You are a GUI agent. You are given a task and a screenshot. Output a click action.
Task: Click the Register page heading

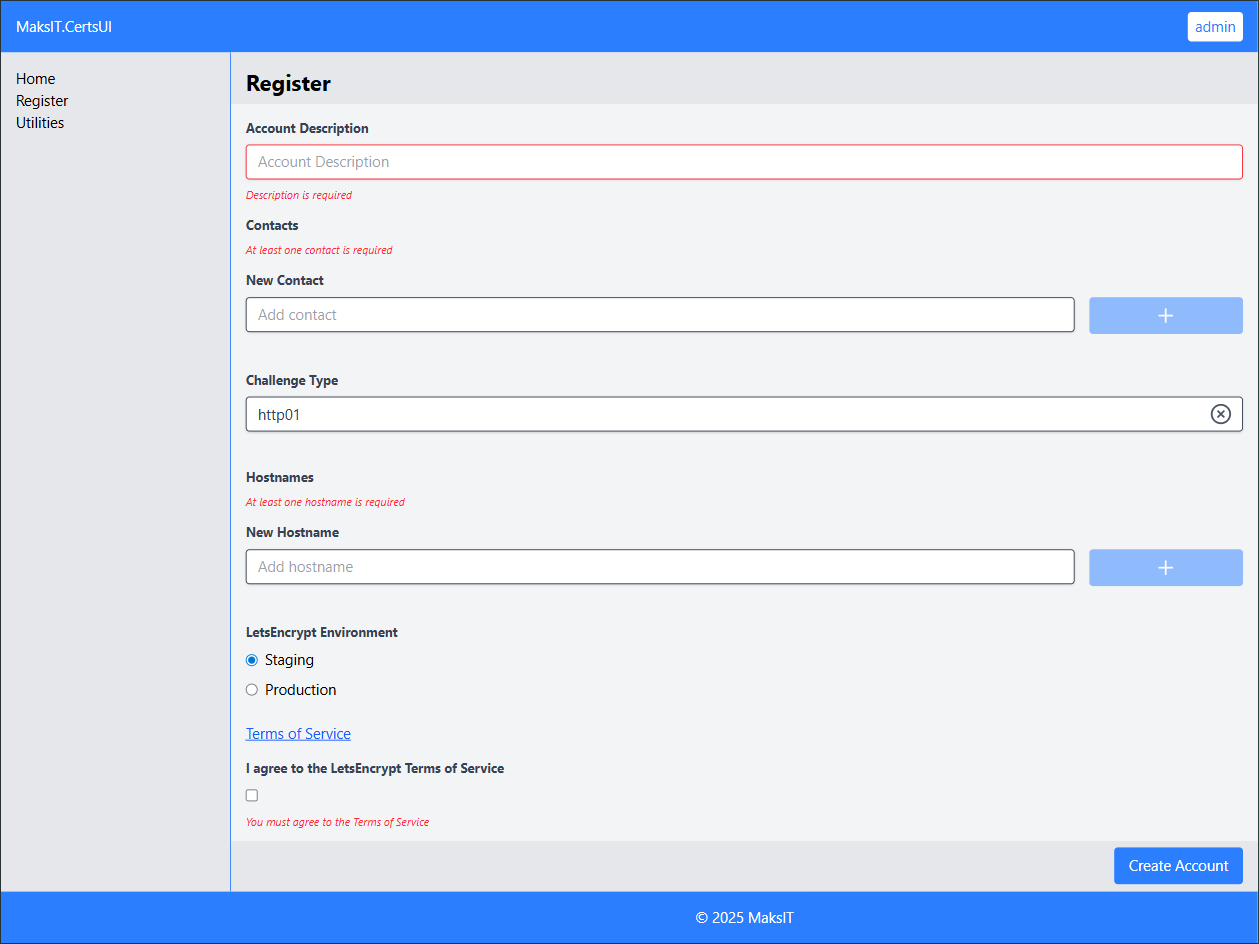coord(288,84)
